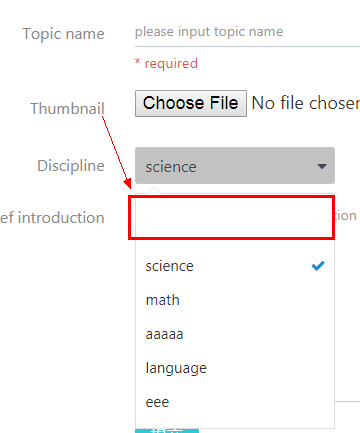360x433 pixels.
Task: Click the teal submit button at bottom
Action: coord(167,431)
